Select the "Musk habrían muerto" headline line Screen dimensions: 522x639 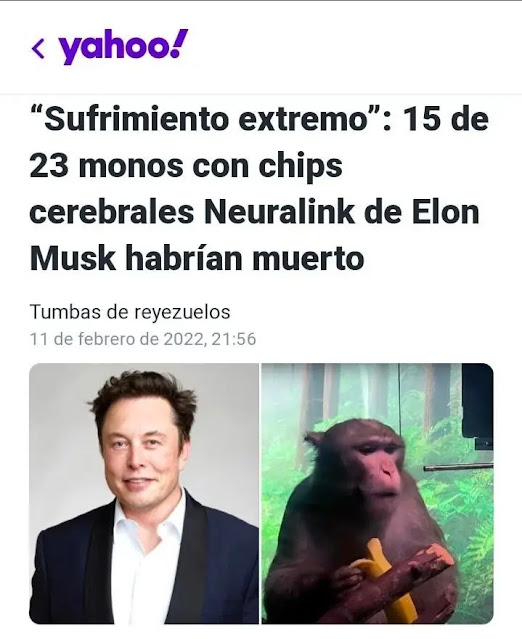[197, 259]
